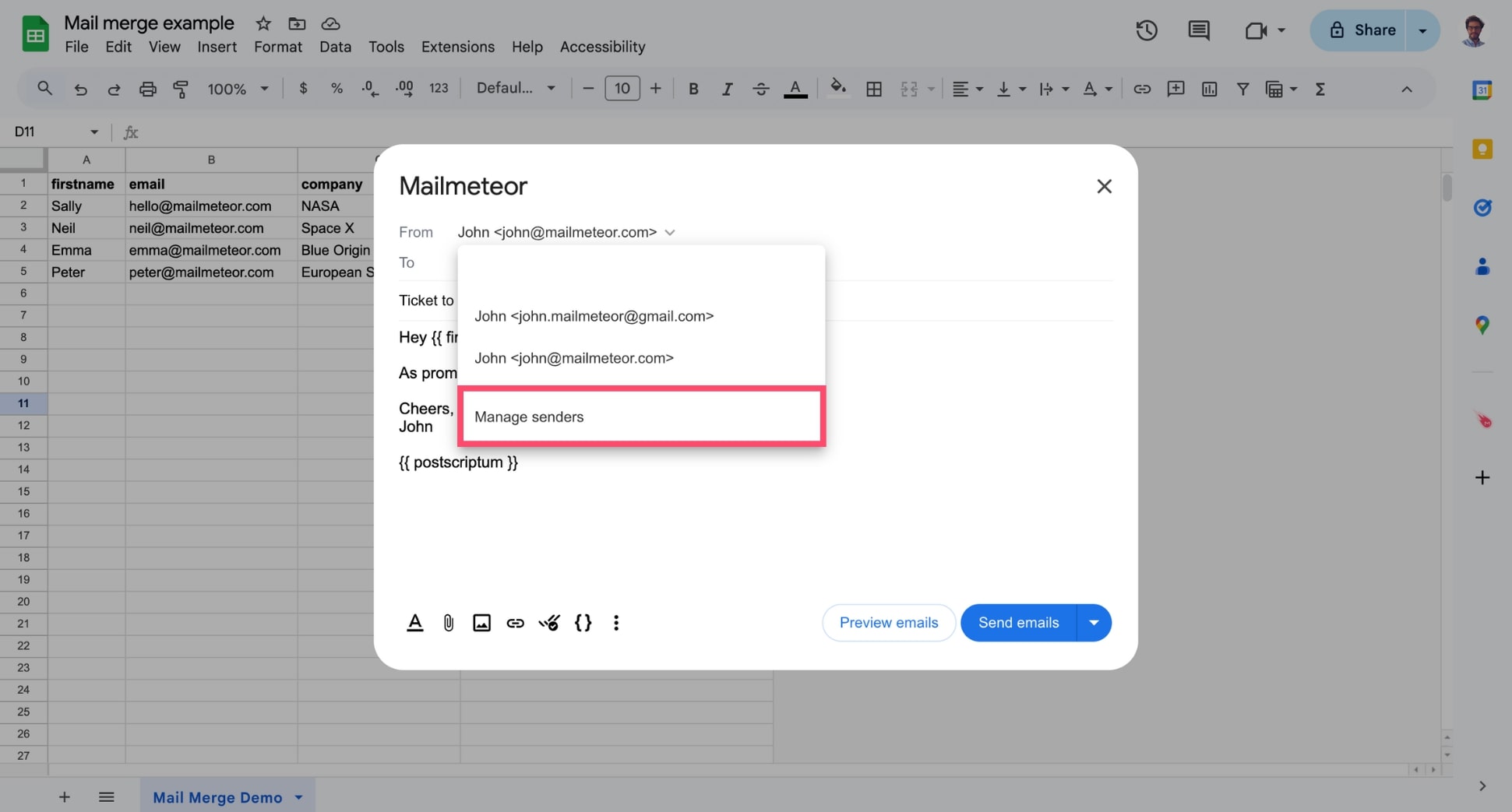Click the font size 10 field
Viewport: 1512px width, 812px height.
(x=622, y=88)
